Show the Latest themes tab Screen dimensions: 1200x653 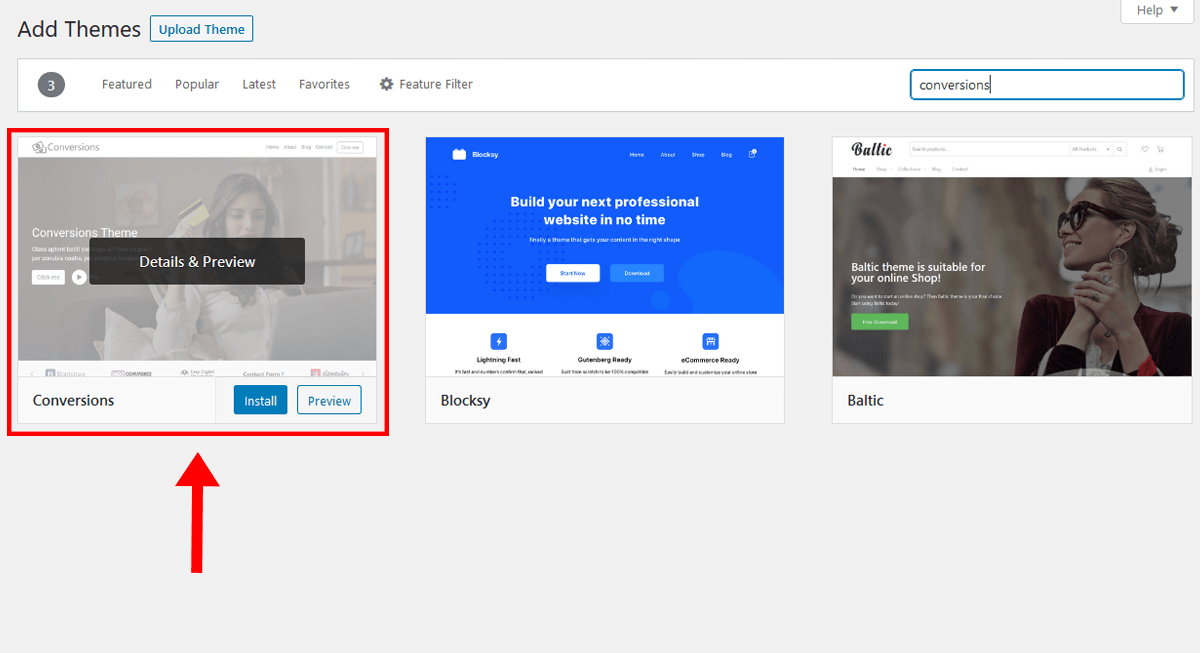pyautogui.click(x=259, y=85)
